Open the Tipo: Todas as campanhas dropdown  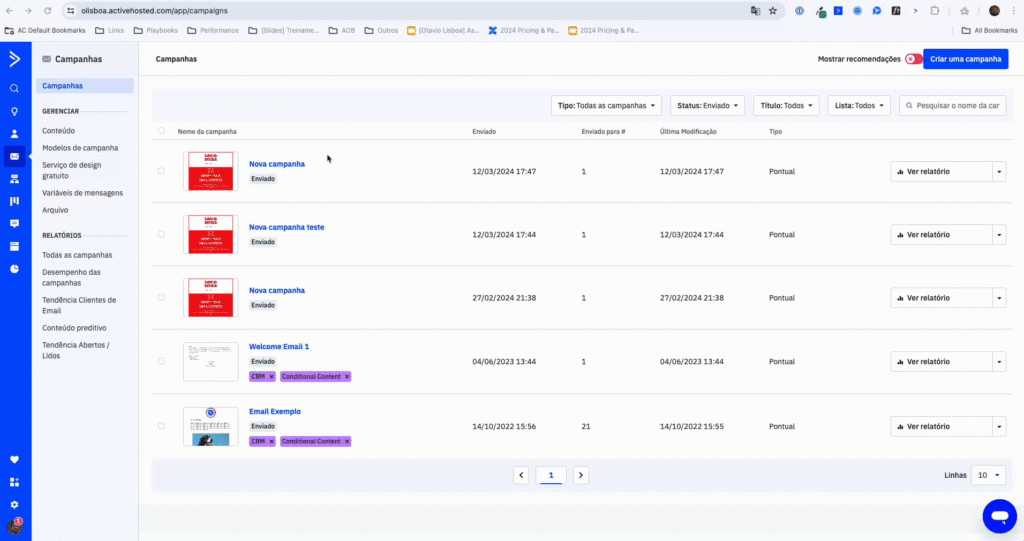coord(606,105)
